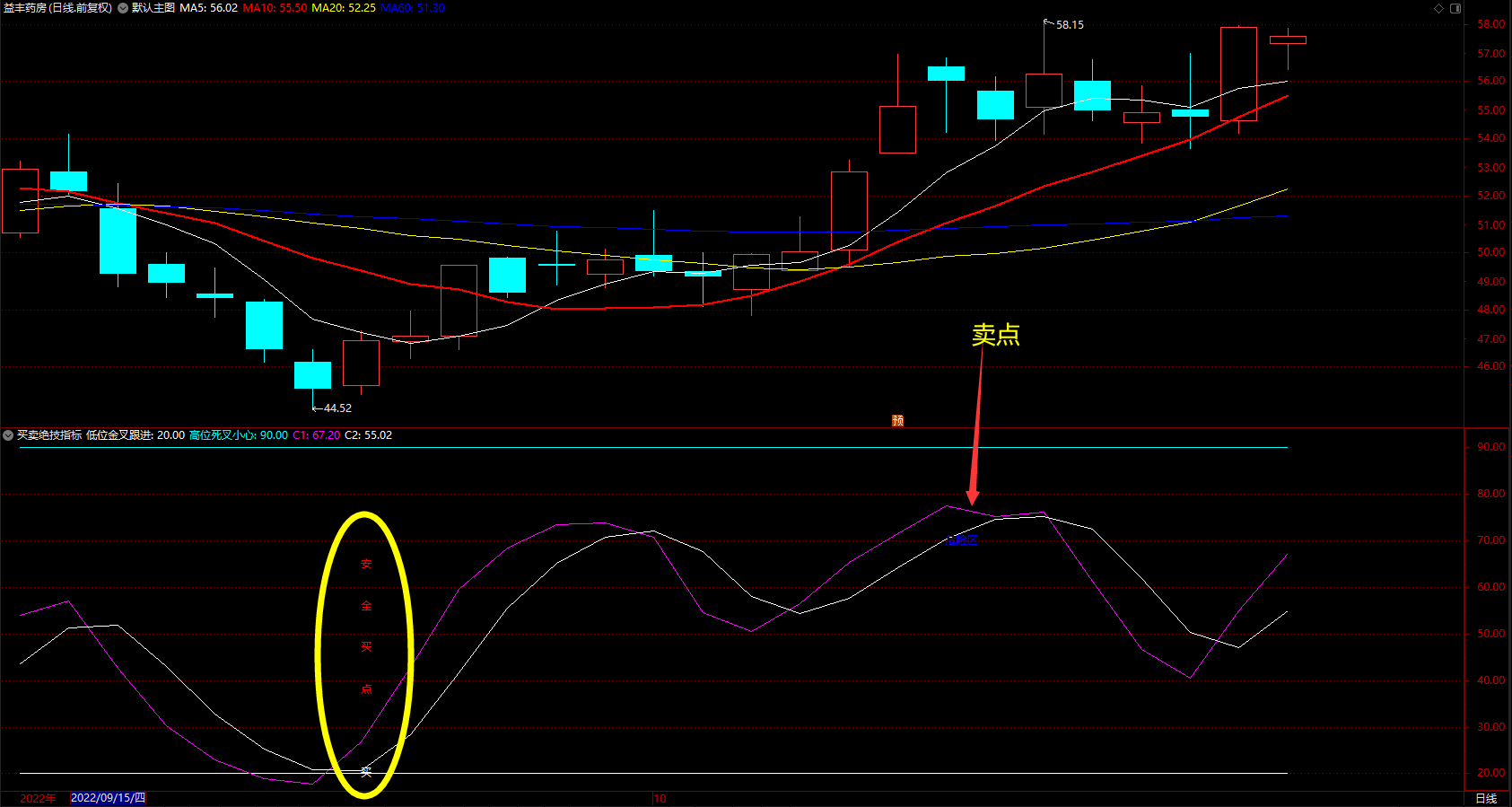Click the 58.15 high price annotation

pos(1070,25)
